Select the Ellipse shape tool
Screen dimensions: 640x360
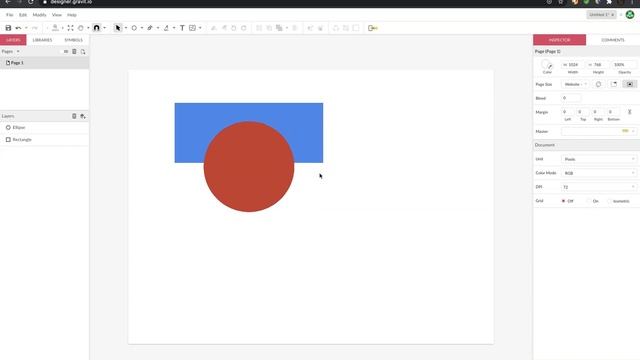(x=134, y=28)
